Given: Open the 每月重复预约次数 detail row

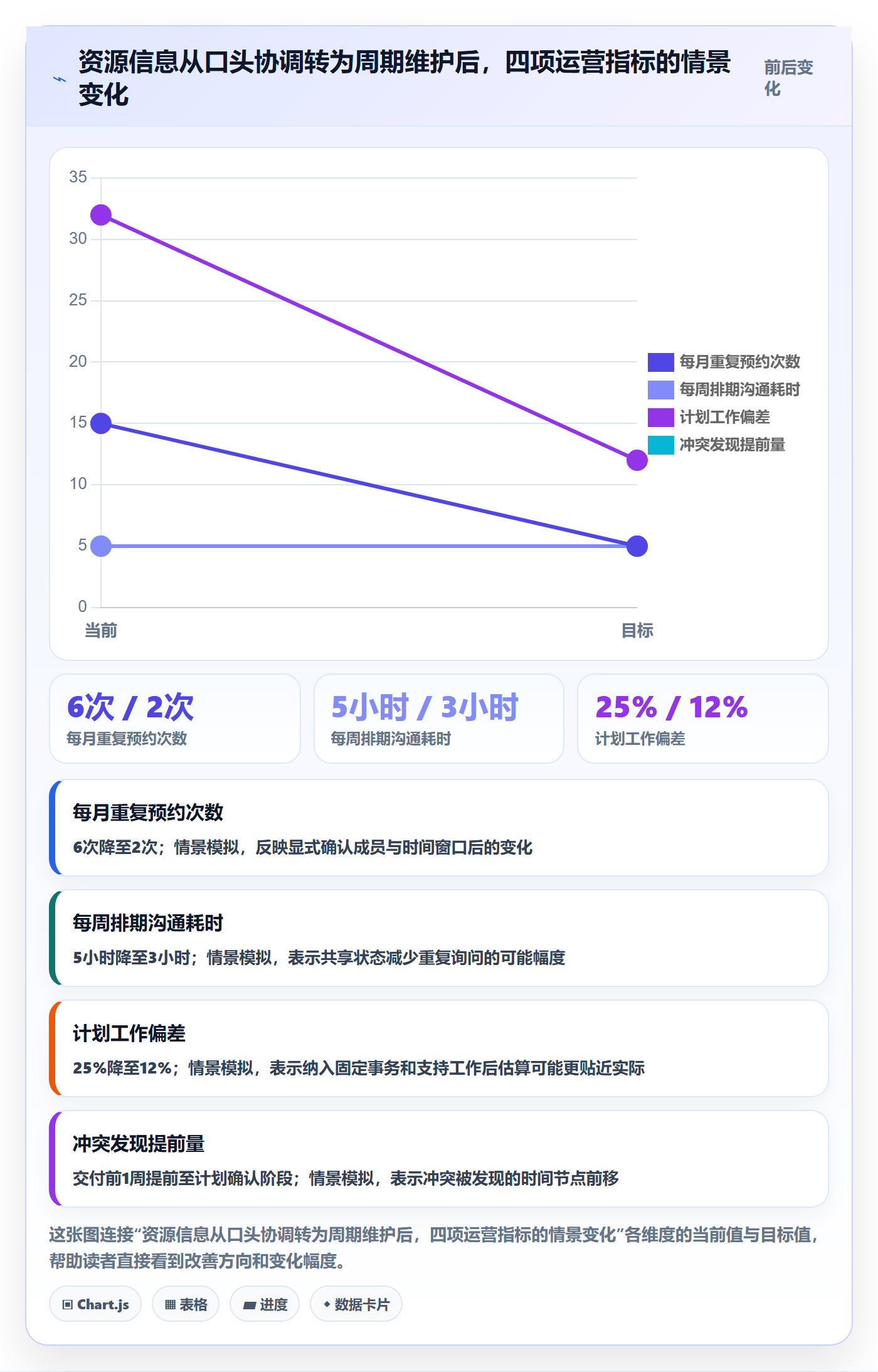Looking at the screenshot, I should point(439,828).
